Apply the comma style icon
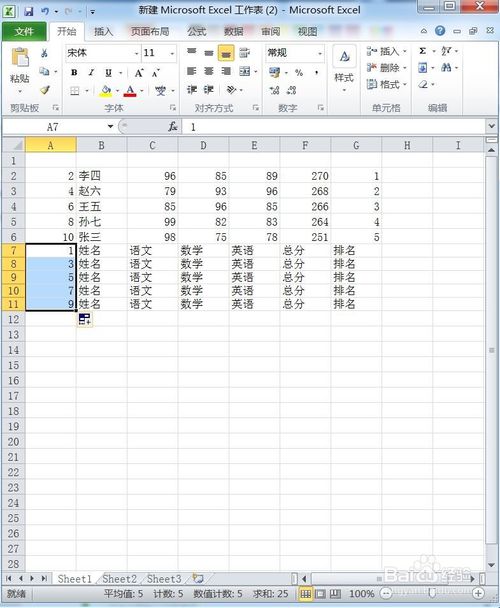The width and height of the screenshot is (500, 608). 317,73
